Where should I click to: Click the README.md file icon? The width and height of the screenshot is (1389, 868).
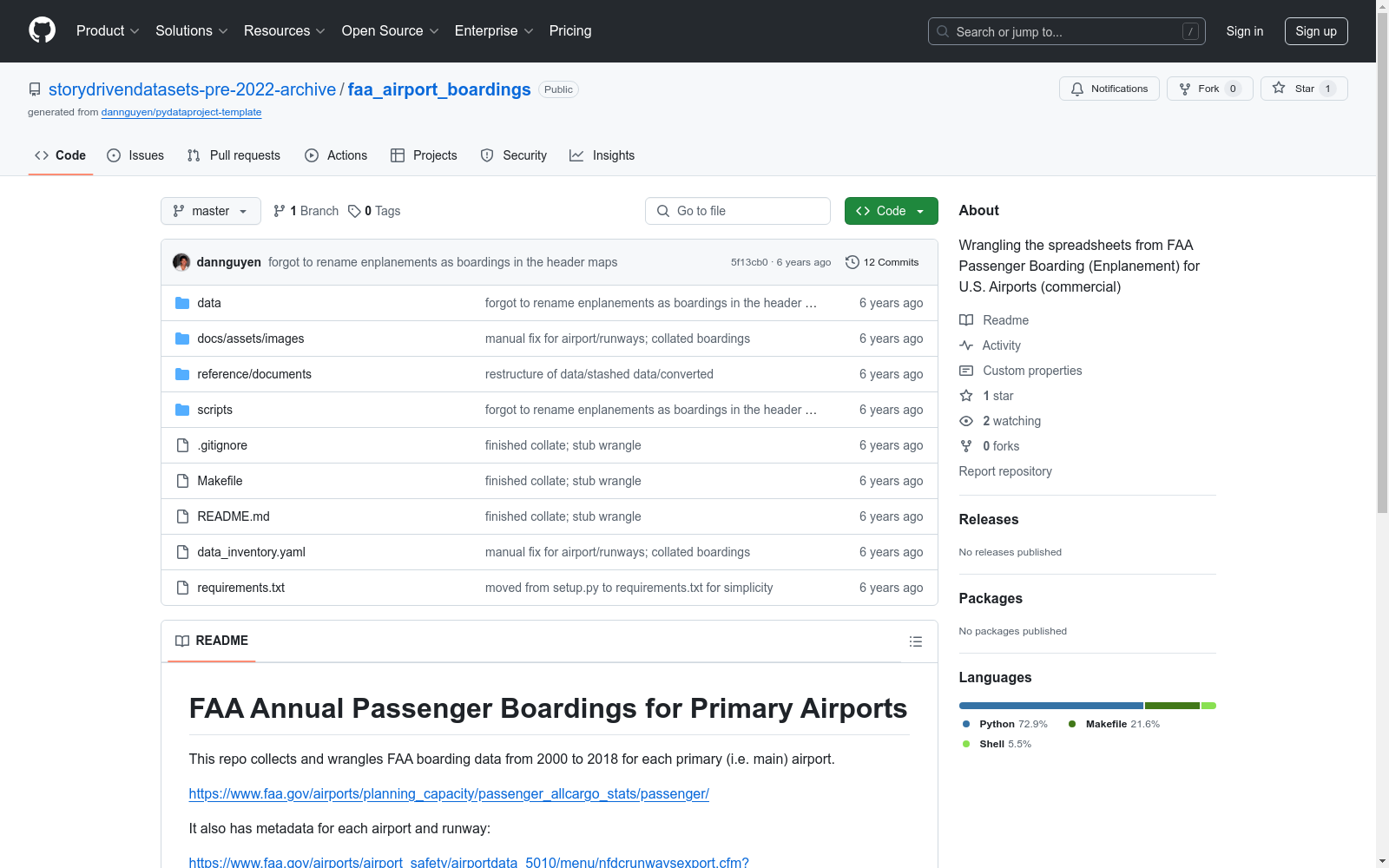click(182, 516)
